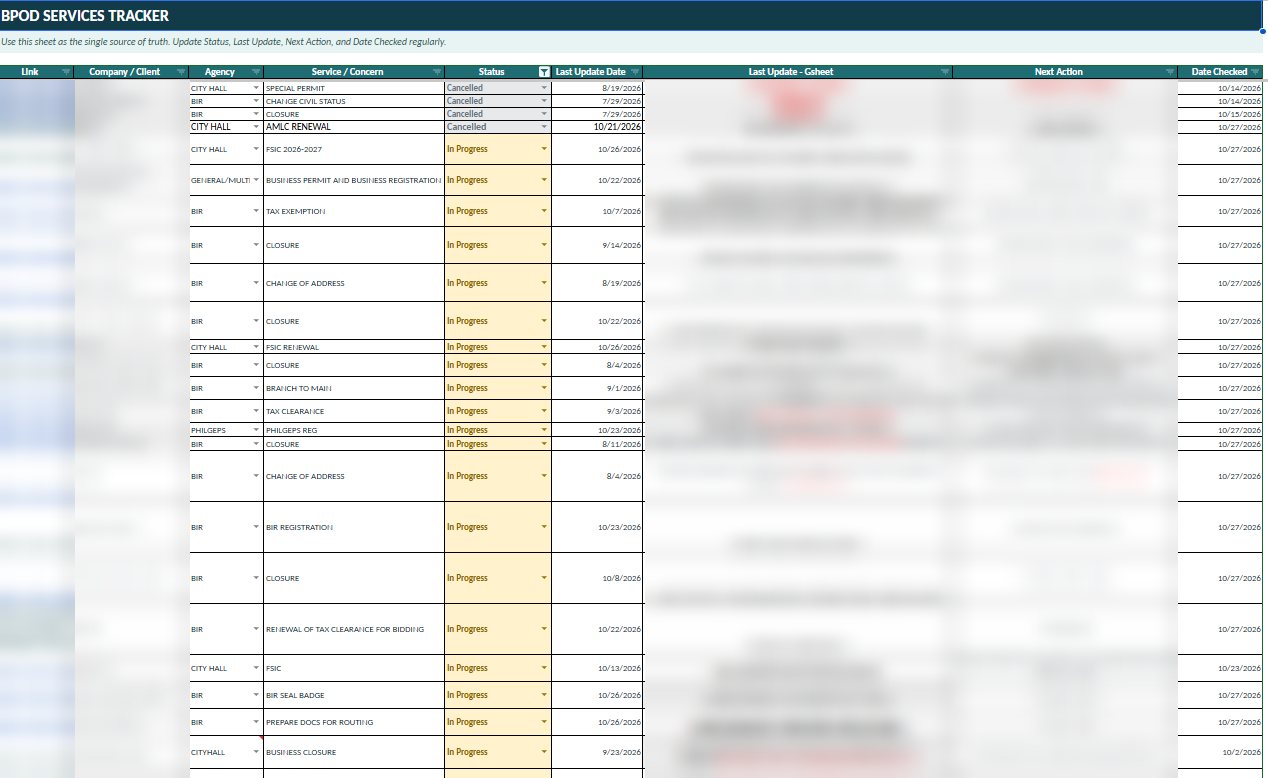Expand the Status dropdown for BIR SEAL BADGE row
The image size is (1268, 778).
544,695
